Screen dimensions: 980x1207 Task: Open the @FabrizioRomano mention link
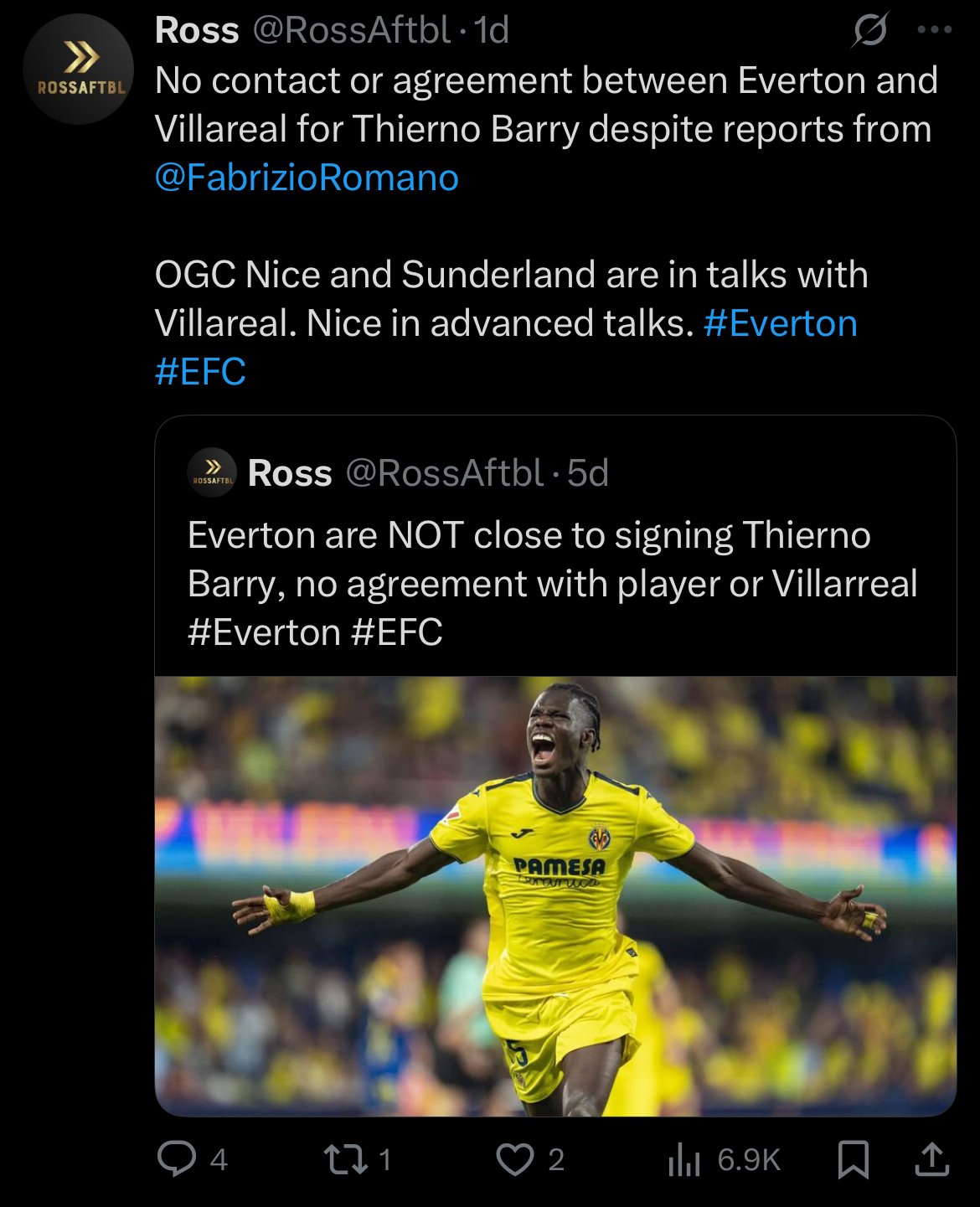point(307,178)
